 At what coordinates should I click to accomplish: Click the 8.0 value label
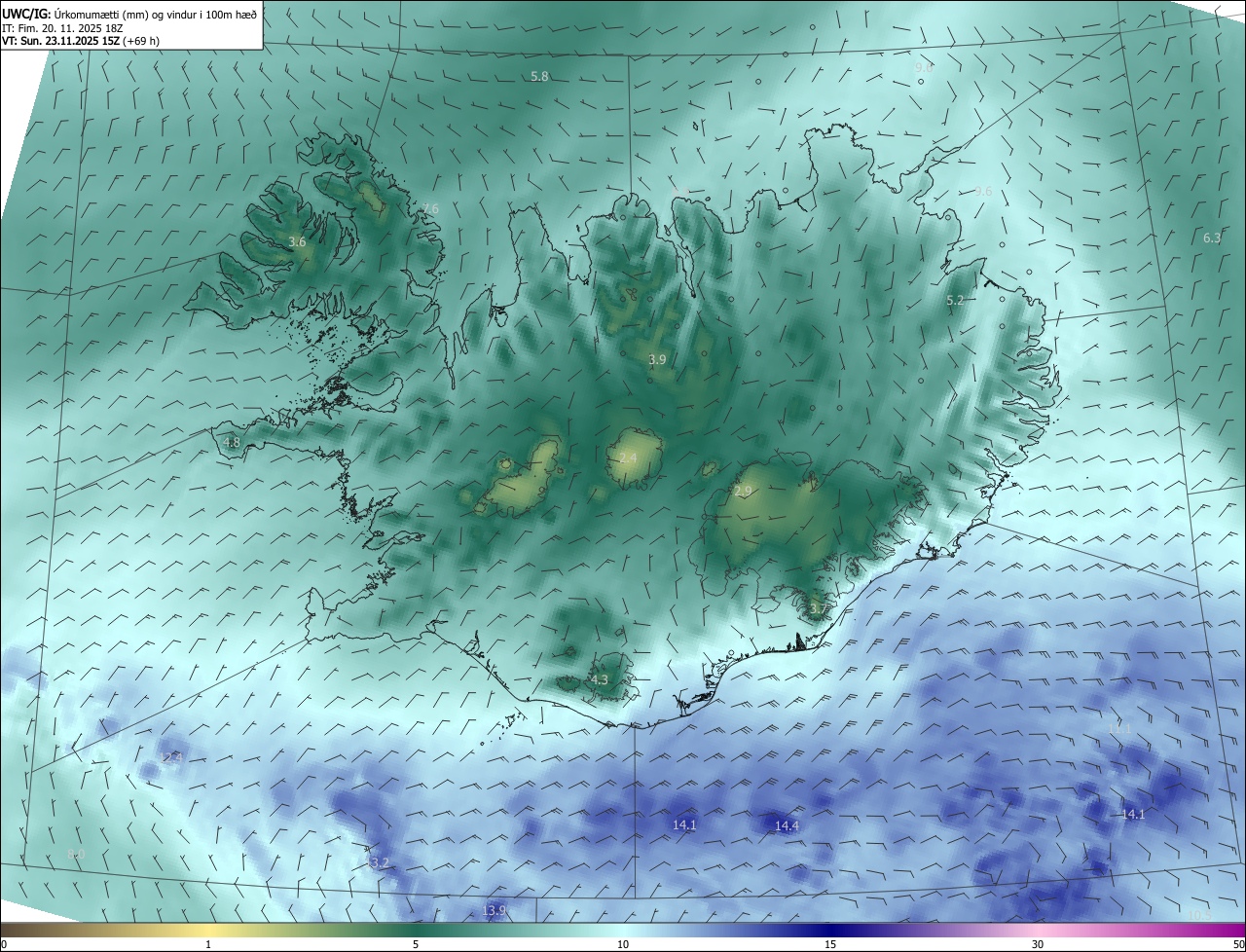76,854
